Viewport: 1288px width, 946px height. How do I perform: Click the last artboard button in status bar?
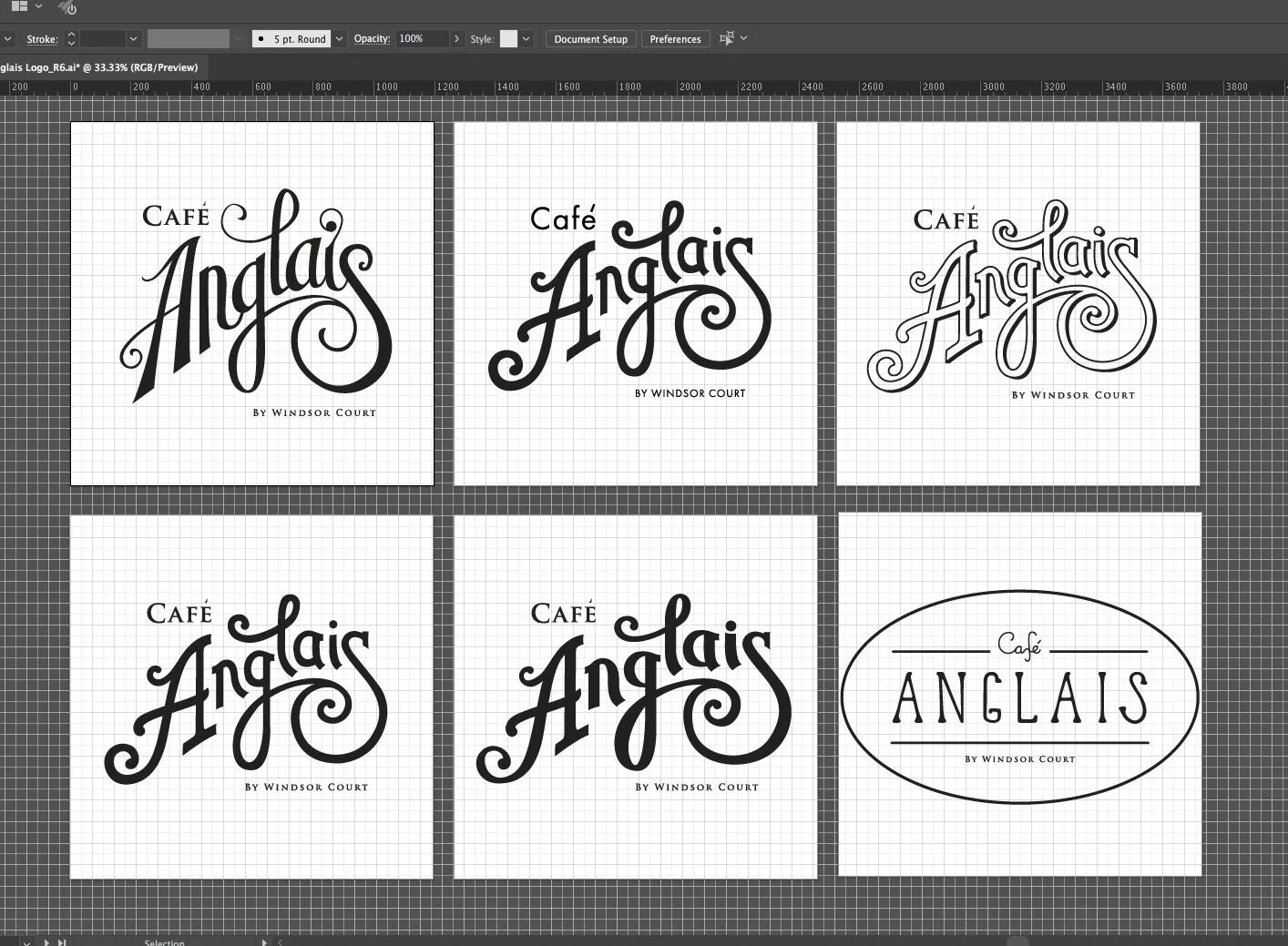coord(62,942)
